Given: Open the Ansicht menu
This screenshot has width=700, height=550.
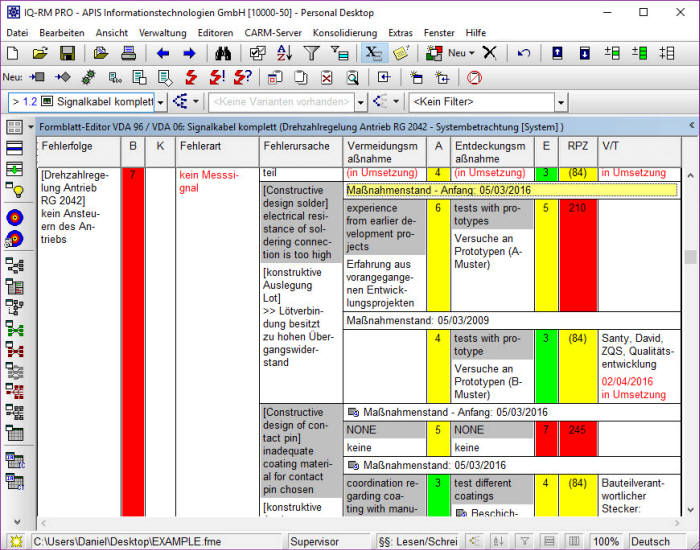Looking at the screenshot, I should [112, 33].
